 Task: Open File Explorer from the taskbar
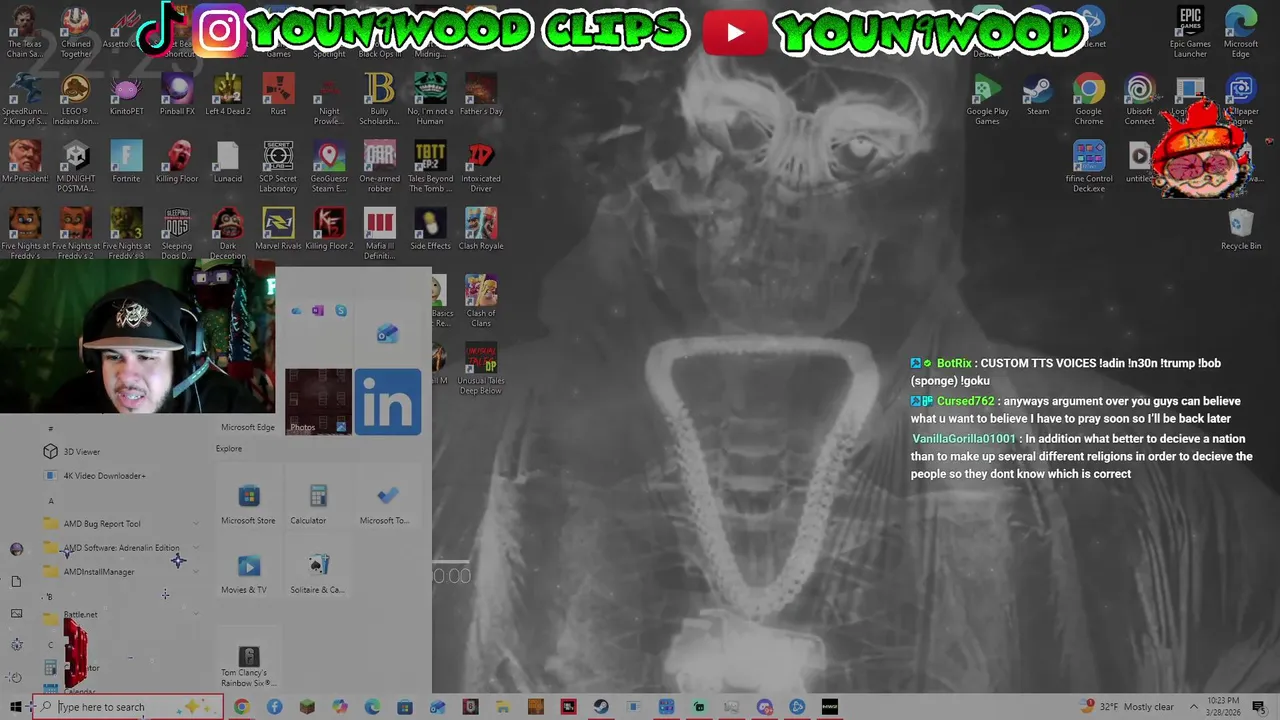tap(503, 707)
